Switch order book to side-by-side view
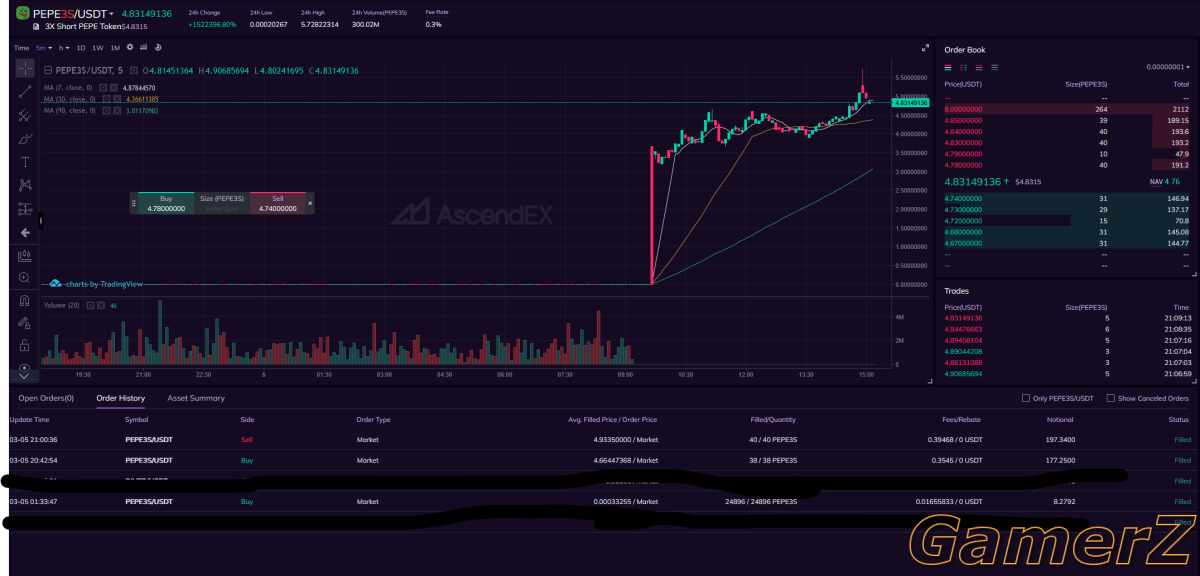The width and height of the screenshot is (1200, 576). click(964, 67)
